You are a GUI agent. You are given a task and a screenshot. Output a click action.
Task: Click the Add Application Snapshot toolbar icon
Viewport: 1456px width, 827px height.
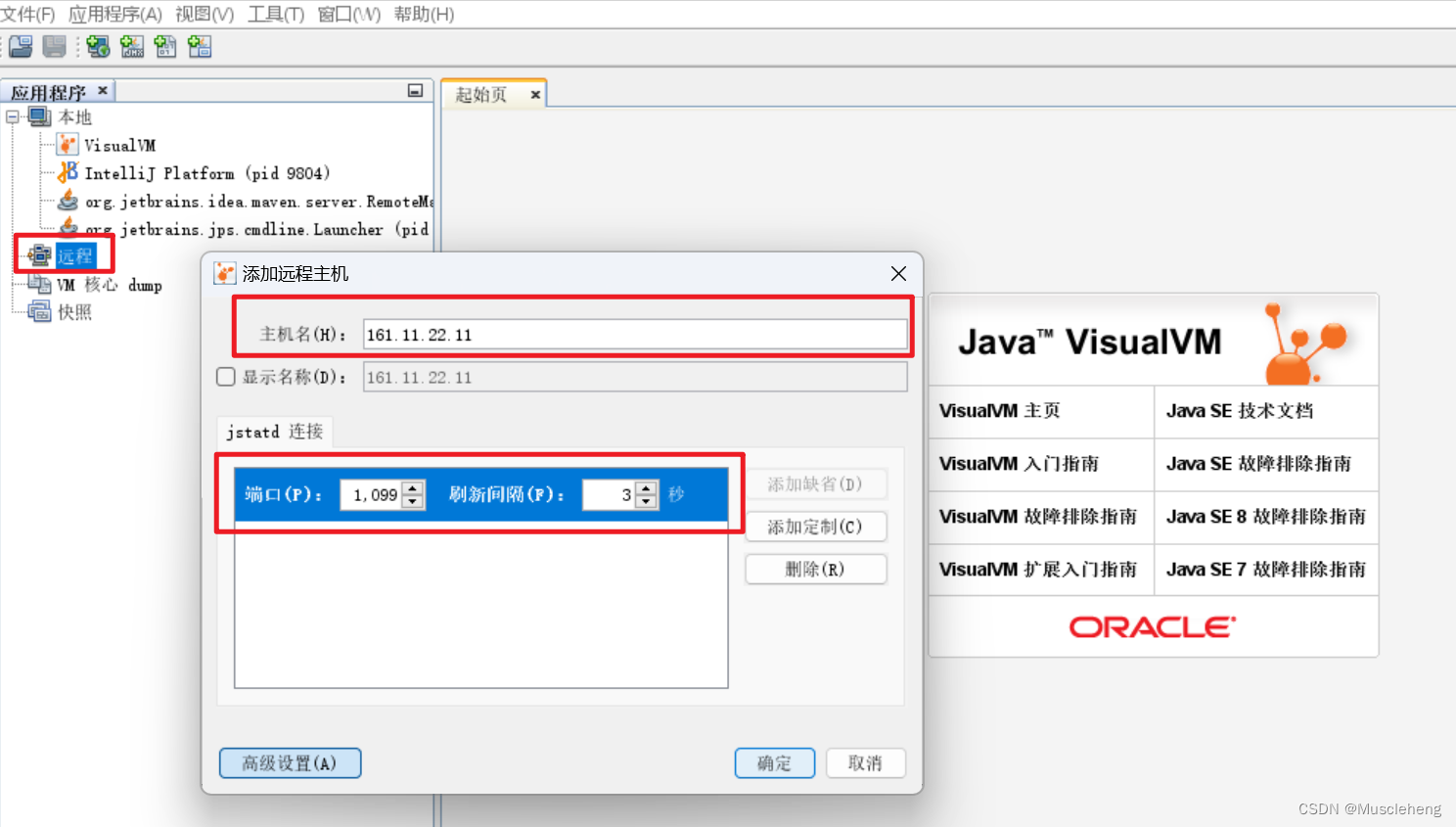click(x=199, y=46)
